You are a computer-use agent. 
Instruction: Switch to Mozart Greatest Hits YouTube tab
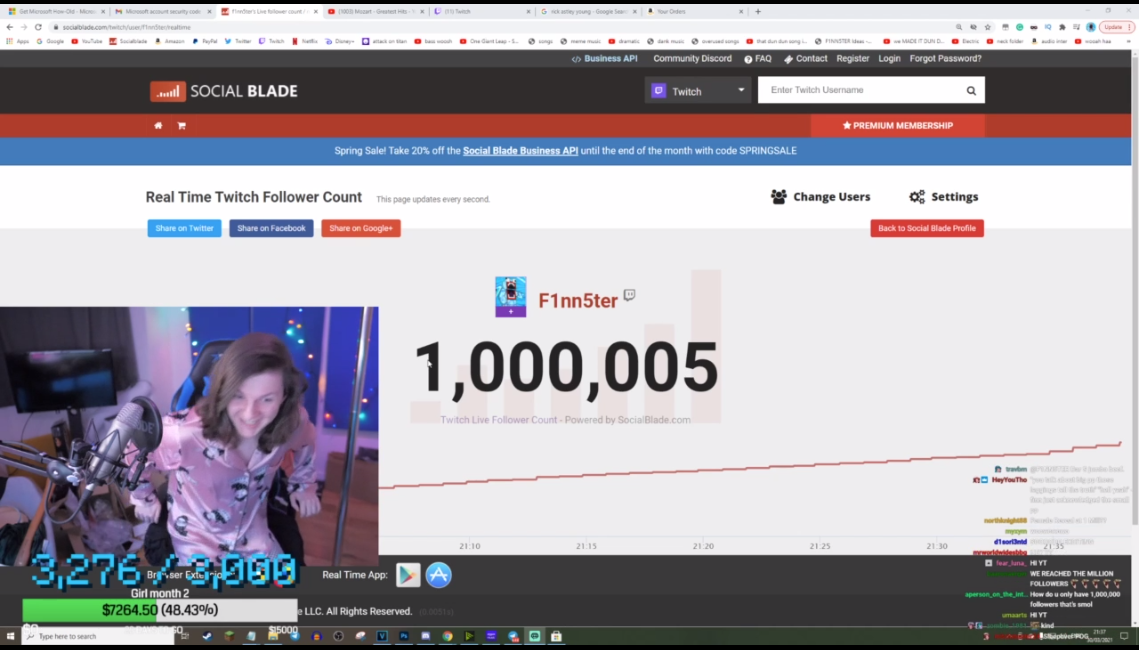coord(375,12)
